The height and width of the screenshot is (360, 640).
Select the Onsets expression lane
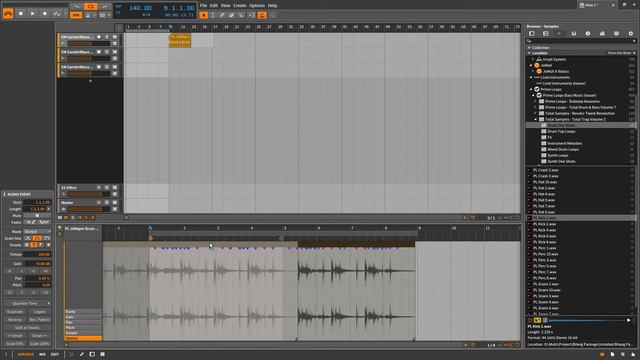(x=83, y=333)
